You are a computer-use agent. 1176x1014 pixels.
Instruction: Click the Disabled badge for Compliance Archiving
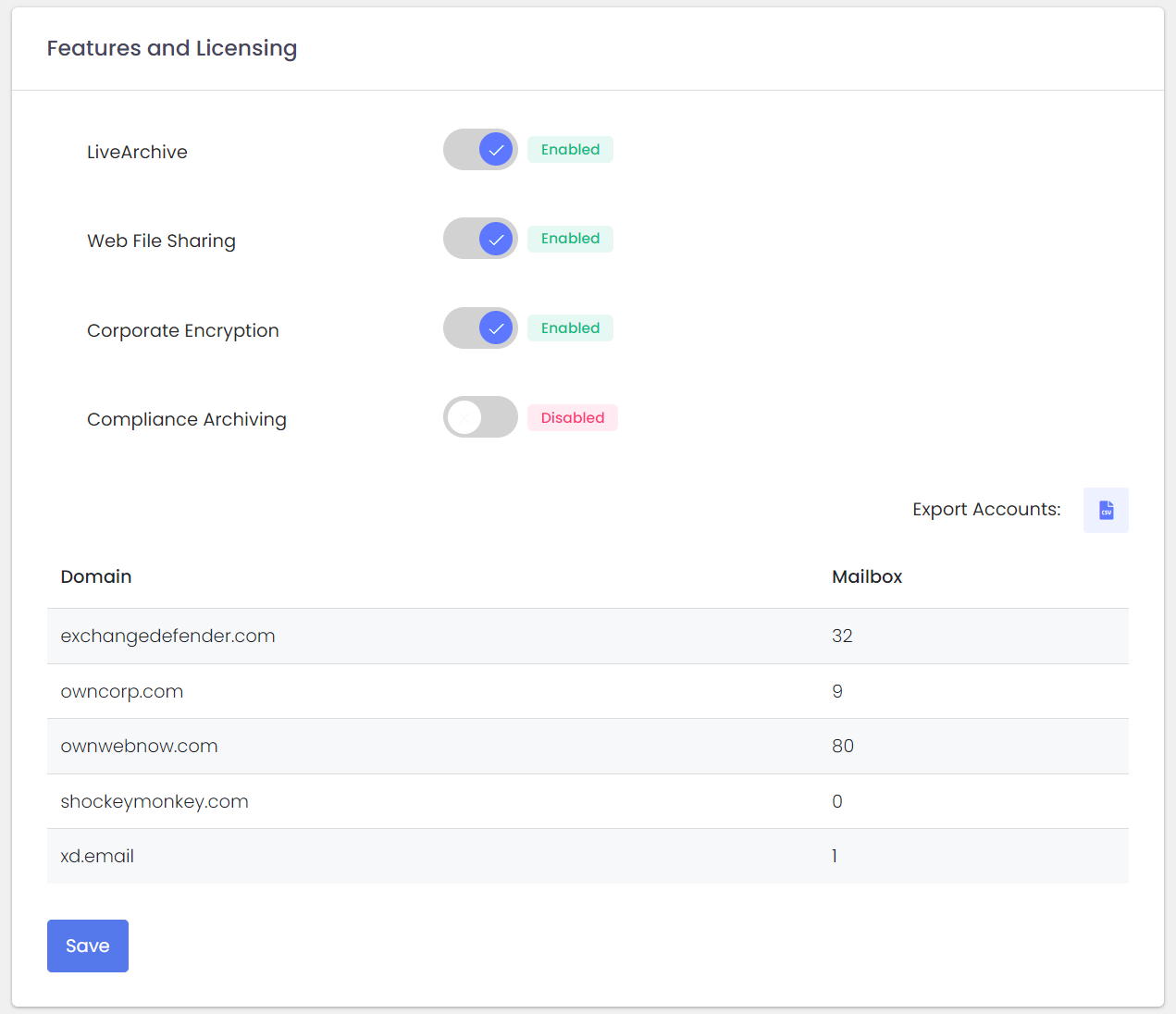(x=572, y=418)
